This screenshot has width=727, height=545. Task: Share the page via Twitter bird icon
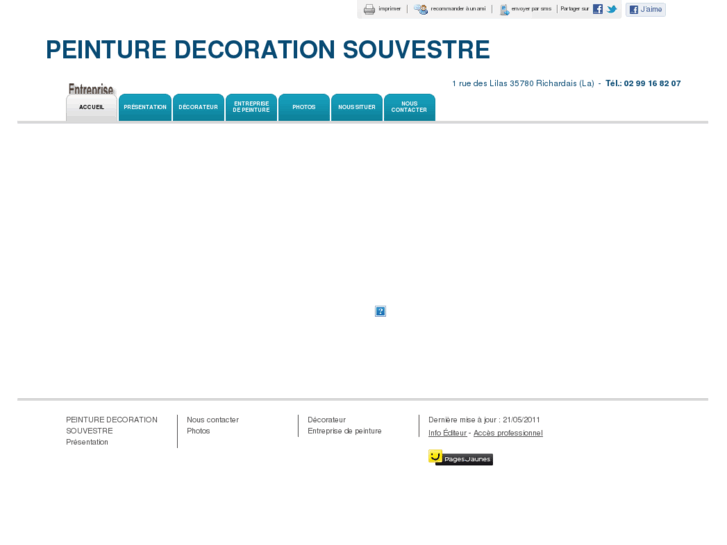(x=612, y=9)
